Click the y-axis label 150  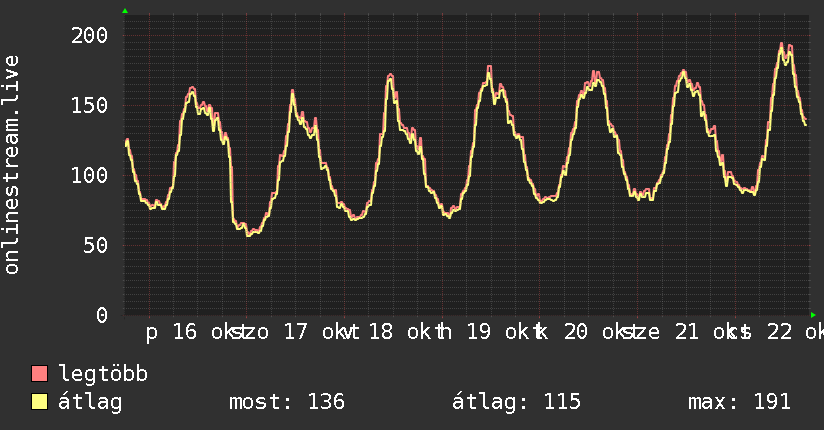click(89, 106)
